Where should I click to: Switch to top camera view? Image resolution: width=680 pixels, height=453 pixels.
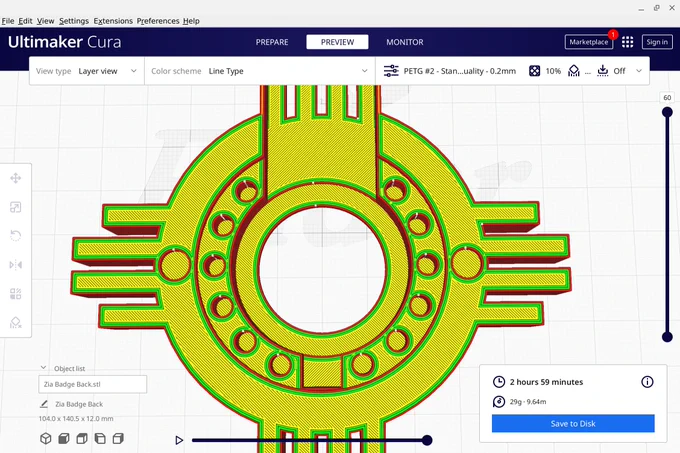pos(82,439)
